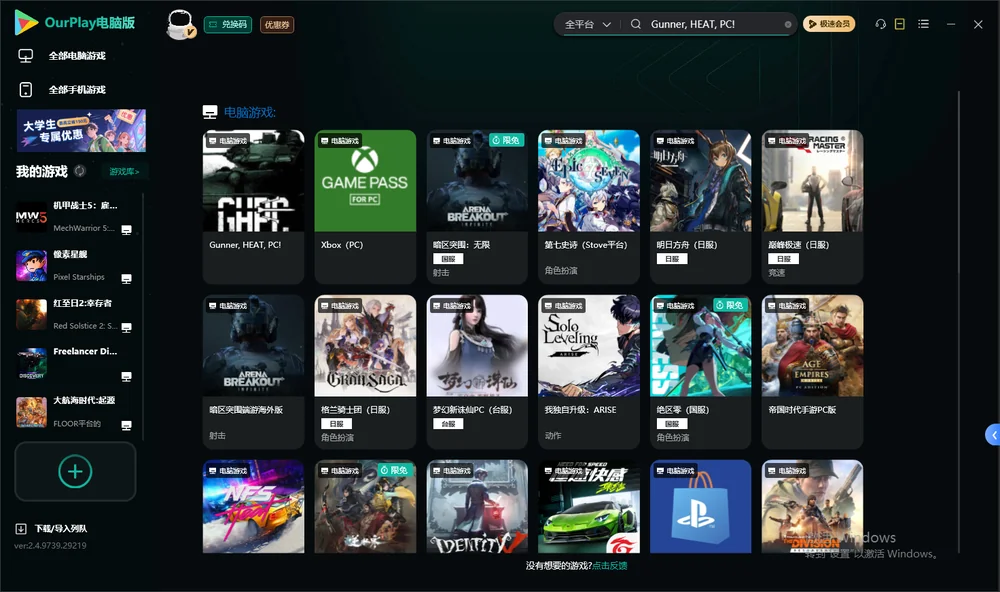Open the 第七史诗 Epic Seven card

click(589, 207)
